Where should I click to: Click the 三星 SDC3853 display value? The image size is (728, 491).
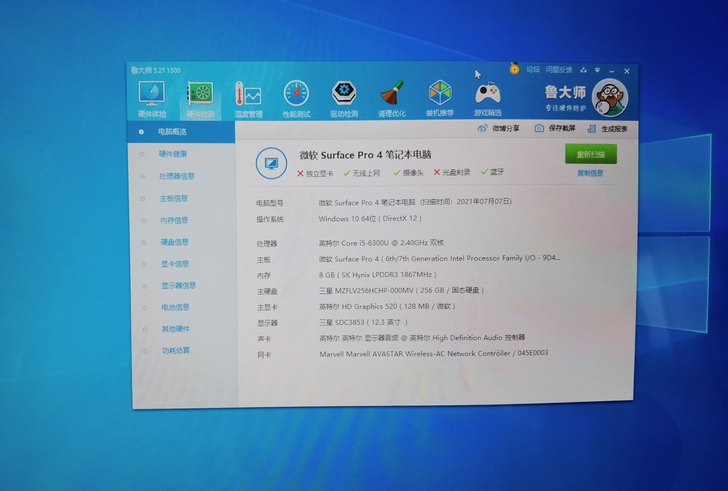tap(364, 322)
